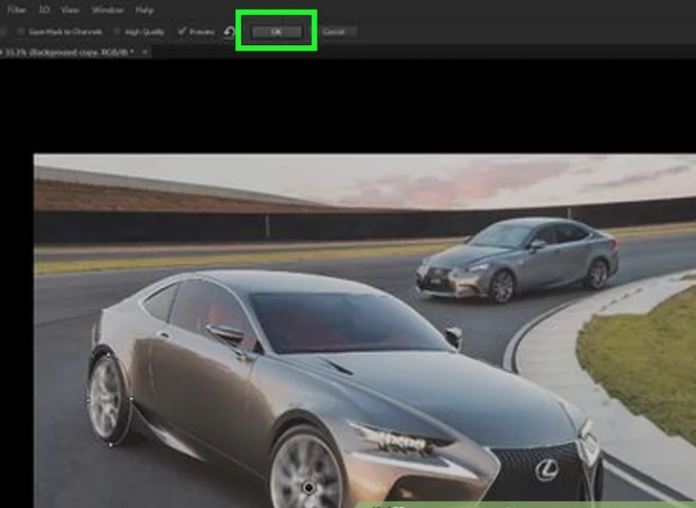Open the 3D menu
696x508 pixels.
pos(44,10)
